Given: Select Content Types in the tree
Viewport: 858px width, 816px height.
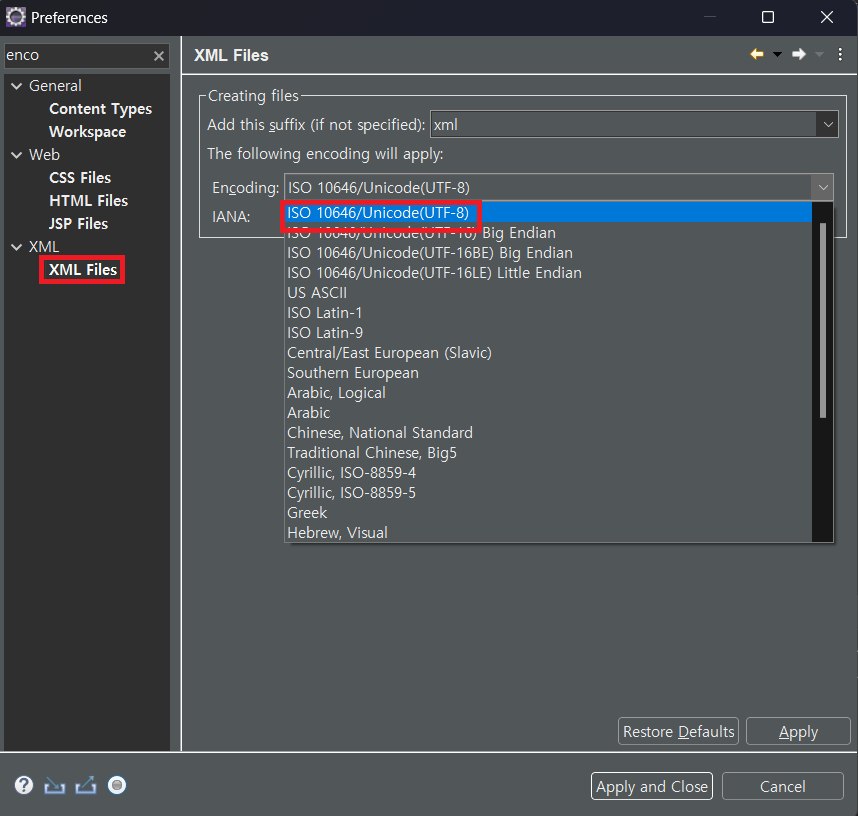Looking at the screenshot, I should point(101,109).
